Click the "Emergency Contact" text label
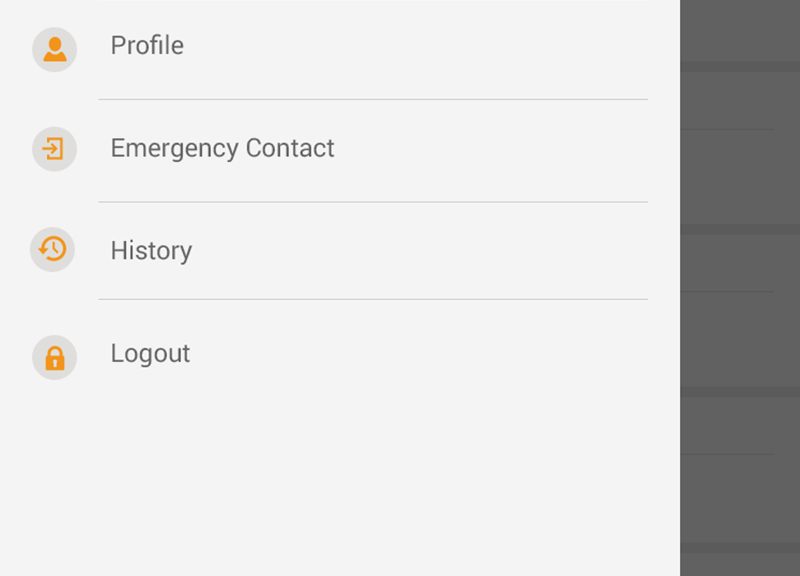The width and height of the screenshot is (800, 576). [222, 148]
